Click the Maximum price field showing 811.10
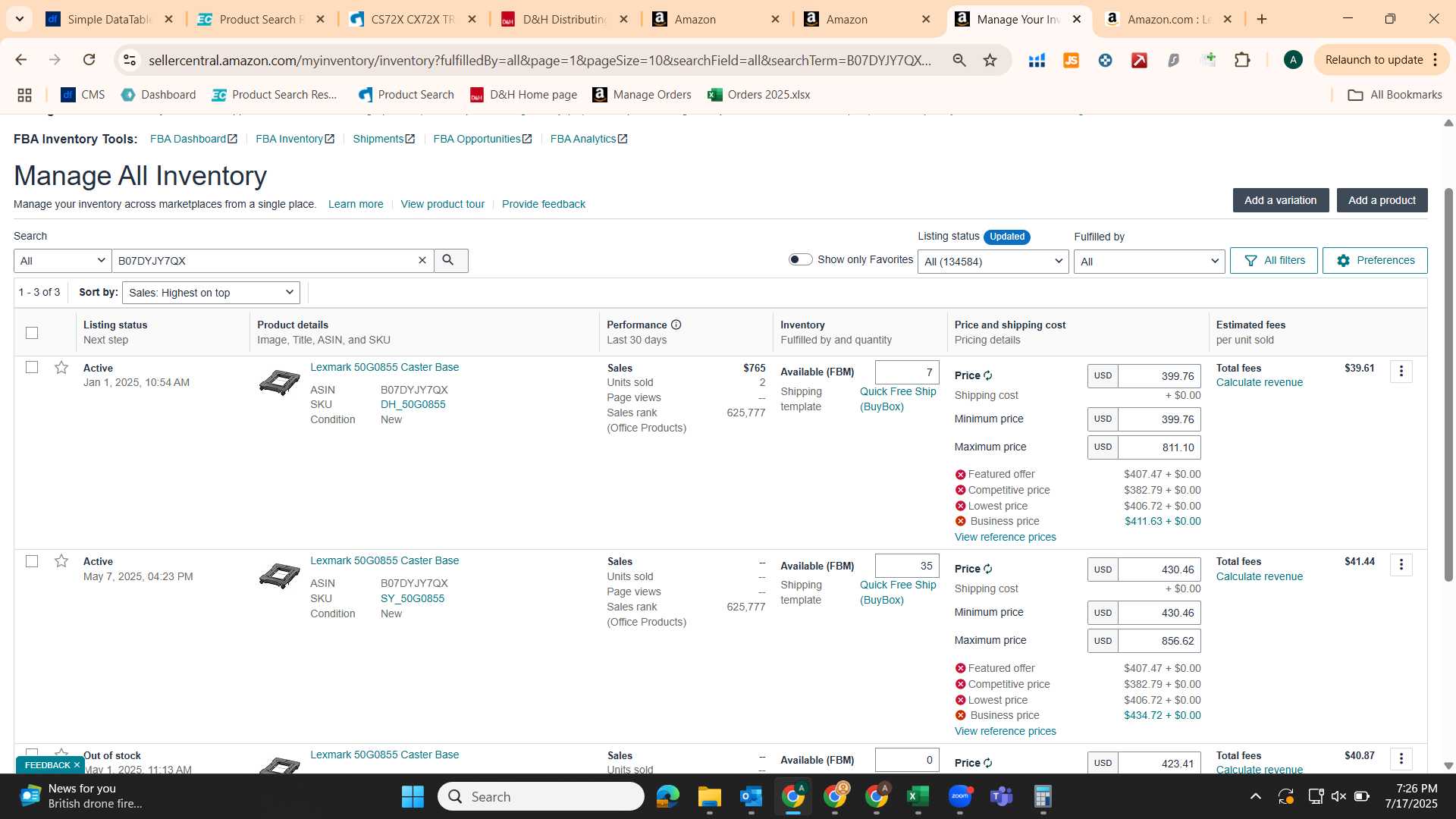1456x819 pixels. pyautogui.click(x=1159, y=447)
